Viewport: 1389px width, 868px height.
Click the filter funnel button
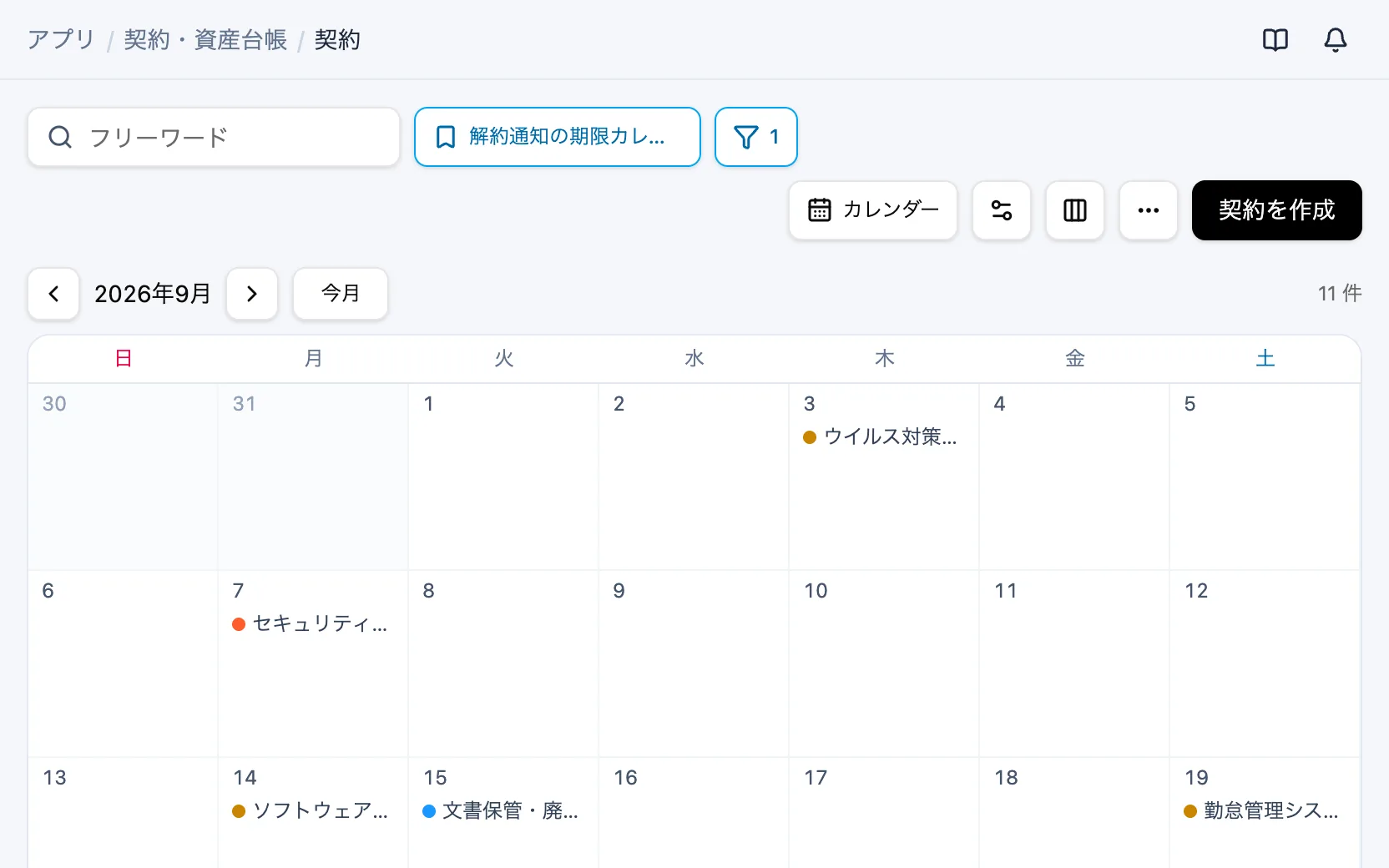(x=756, y=137)
